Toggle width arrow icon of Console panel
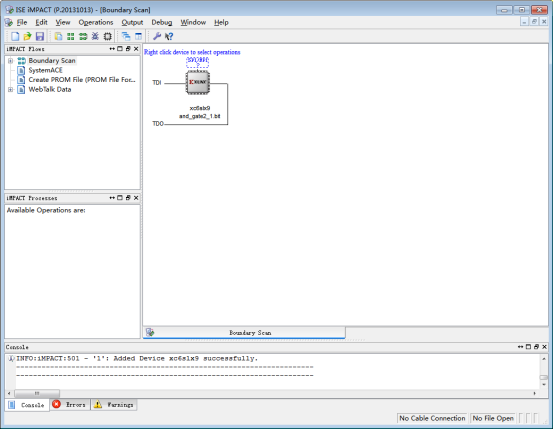 click(520, 347)
